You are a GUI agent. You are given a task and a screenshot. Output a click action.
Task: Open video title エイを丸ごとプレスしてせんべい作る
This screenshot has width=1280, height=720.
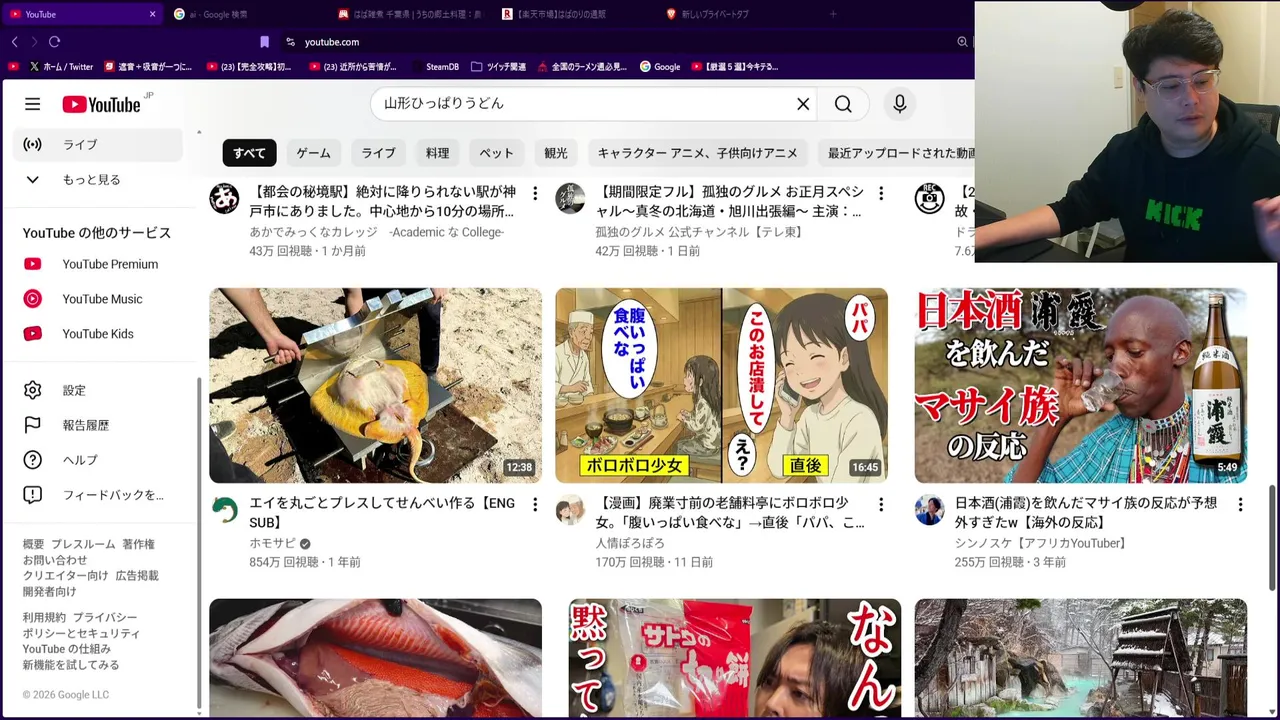click(382, 512)
